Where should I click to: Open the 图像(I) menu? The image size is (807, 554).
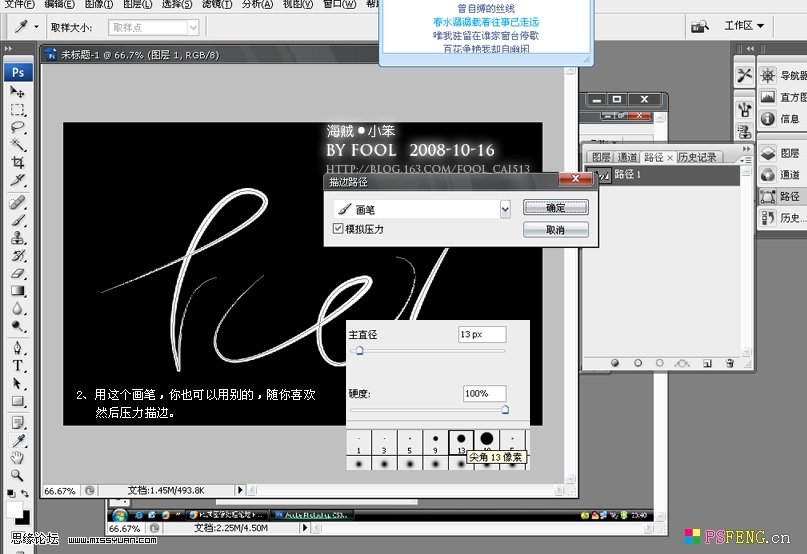(x=99, y=4)
